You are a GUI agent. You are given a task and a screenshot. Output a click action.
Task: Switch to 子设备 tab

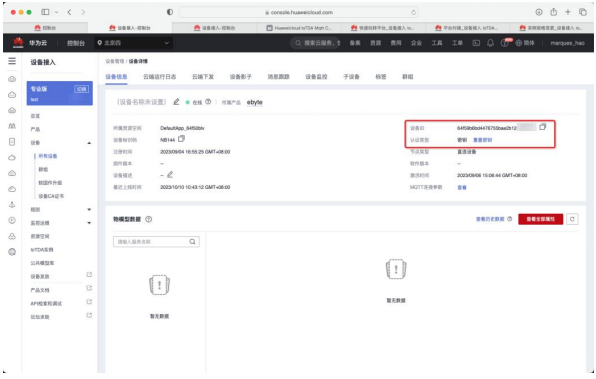pos(351,77)
